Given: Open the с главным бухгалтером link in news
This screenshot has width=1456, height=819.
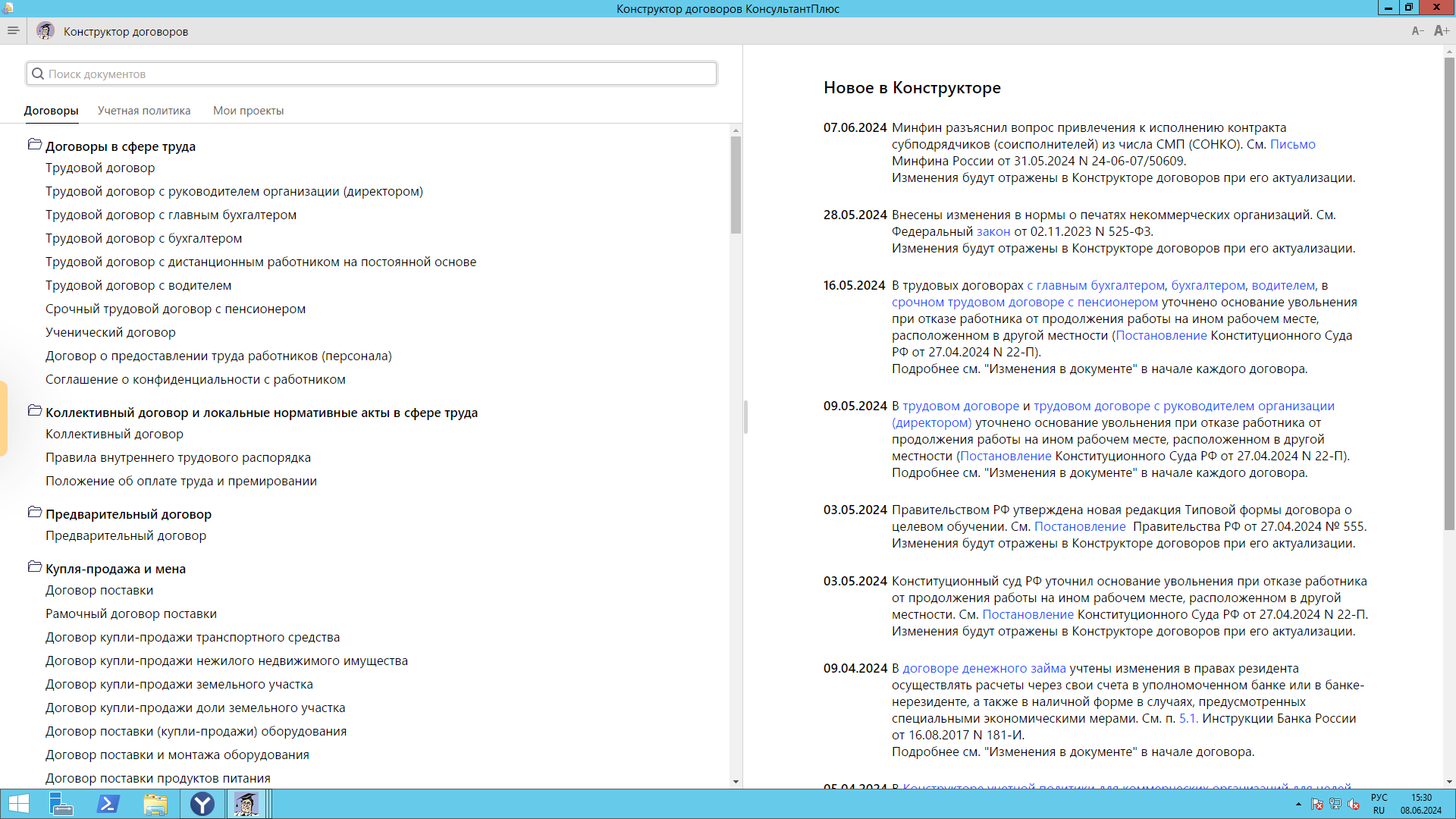Looking at the screenshot, I should (x=1096, y=285).
